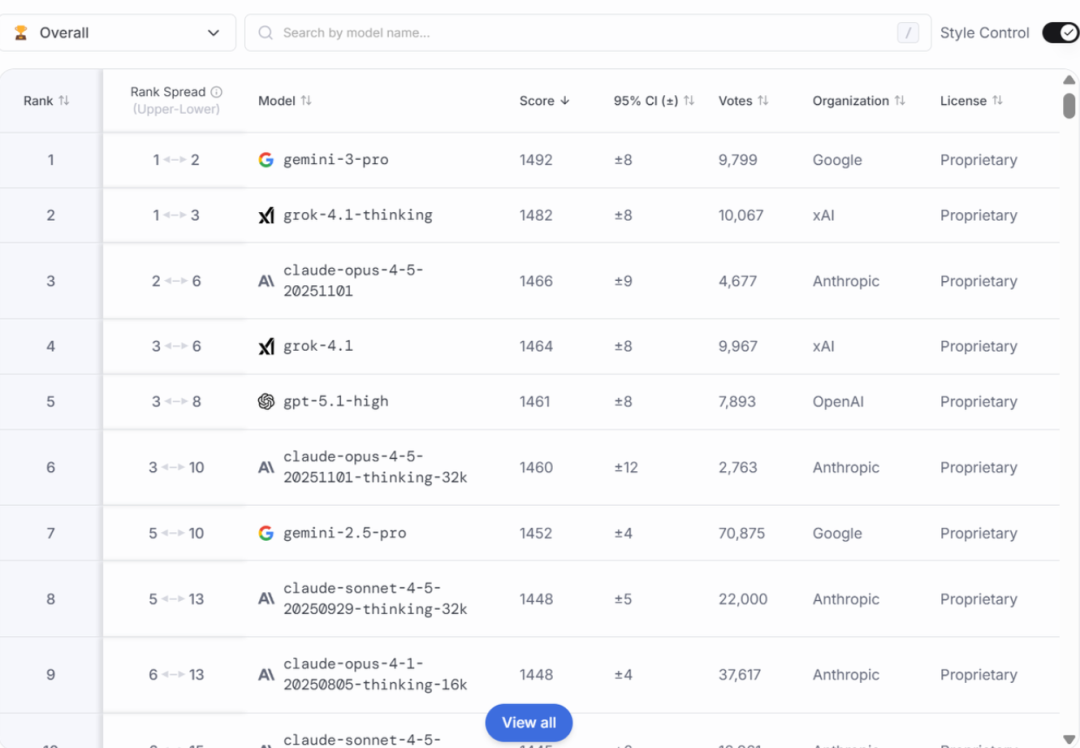Screen dimensions: 1080x748
Task: Click the Google logo beside gemini-3-pro
Action: [x=266, y=160]
